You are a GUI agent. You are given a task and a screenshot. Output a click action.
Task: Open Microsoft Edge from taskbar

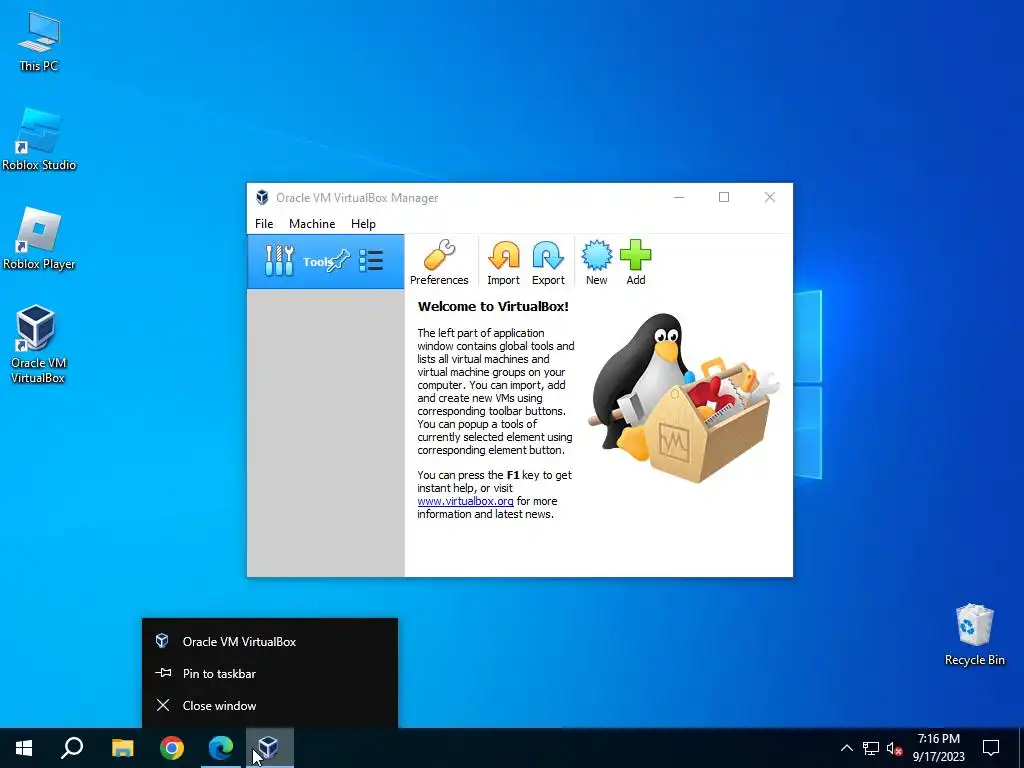coord(221,748)
